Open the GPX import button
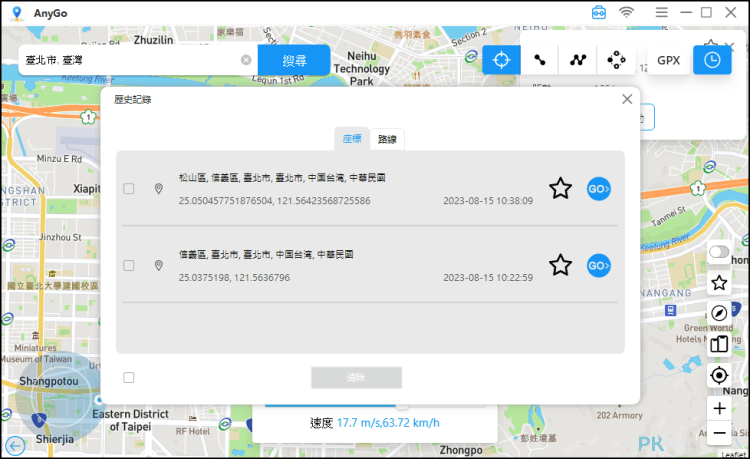Screen dimensions: 750x459 [668, 60]
